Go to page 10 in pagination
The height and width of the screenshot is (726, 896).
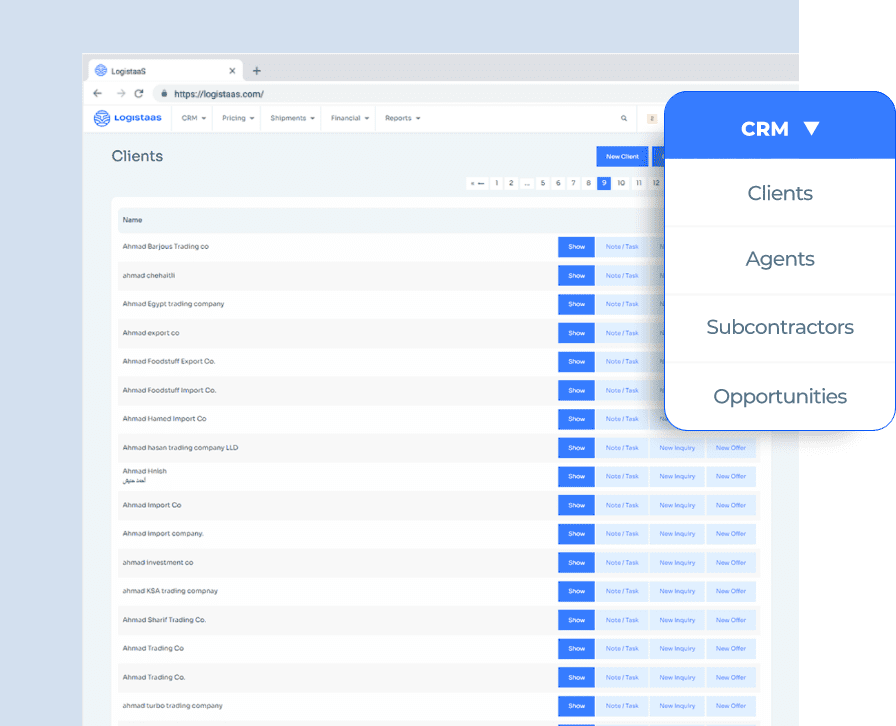coord(621,183)
